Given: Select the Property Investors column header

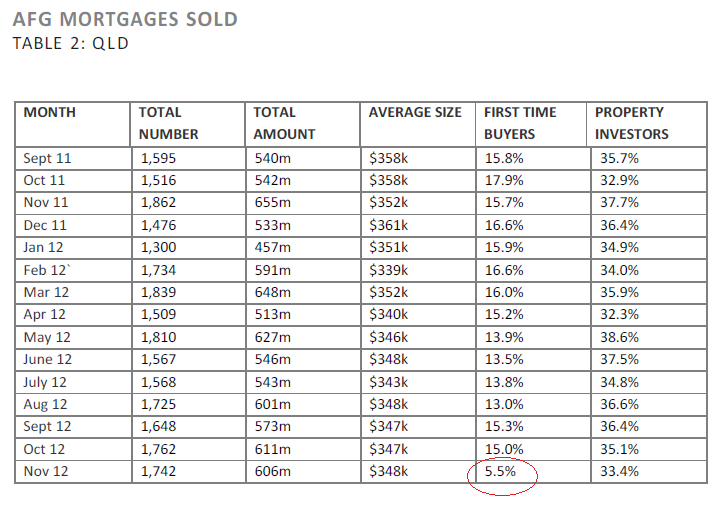Looking at the screenshot, I should tap(634, 123).
